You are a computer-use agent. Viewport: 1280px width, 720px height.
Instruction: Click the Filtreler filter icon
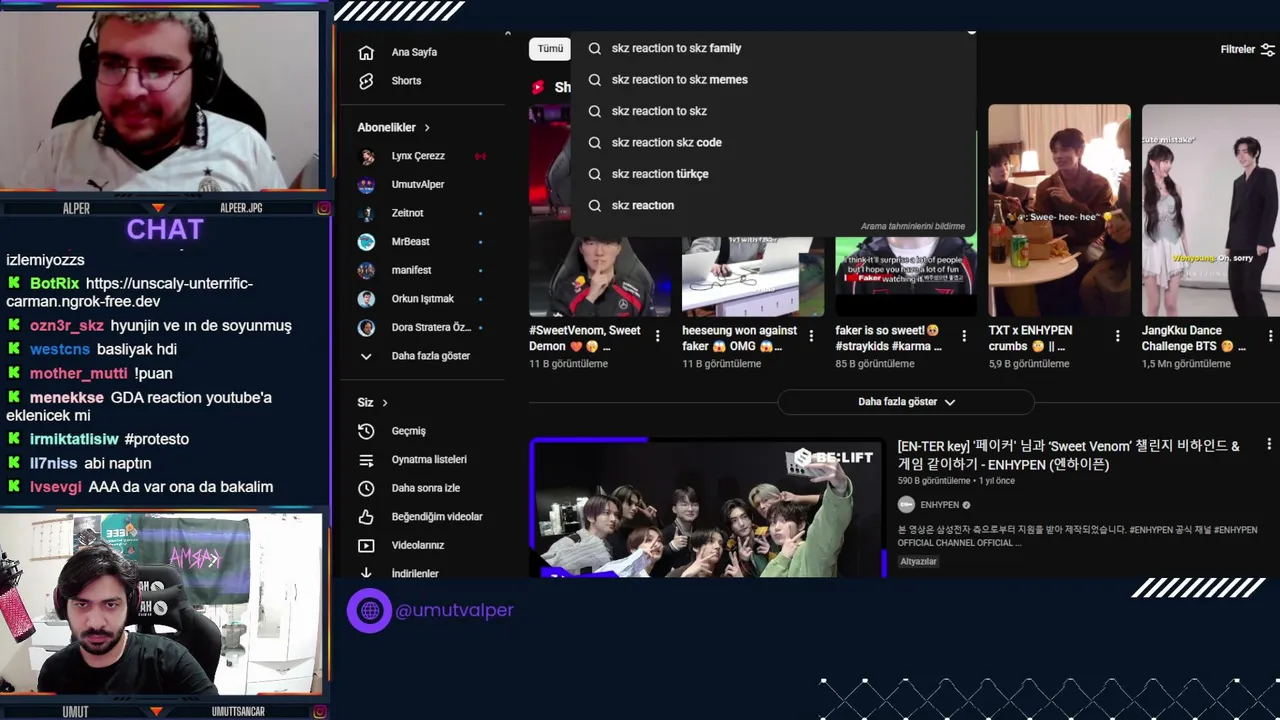tap(1268, 49)
